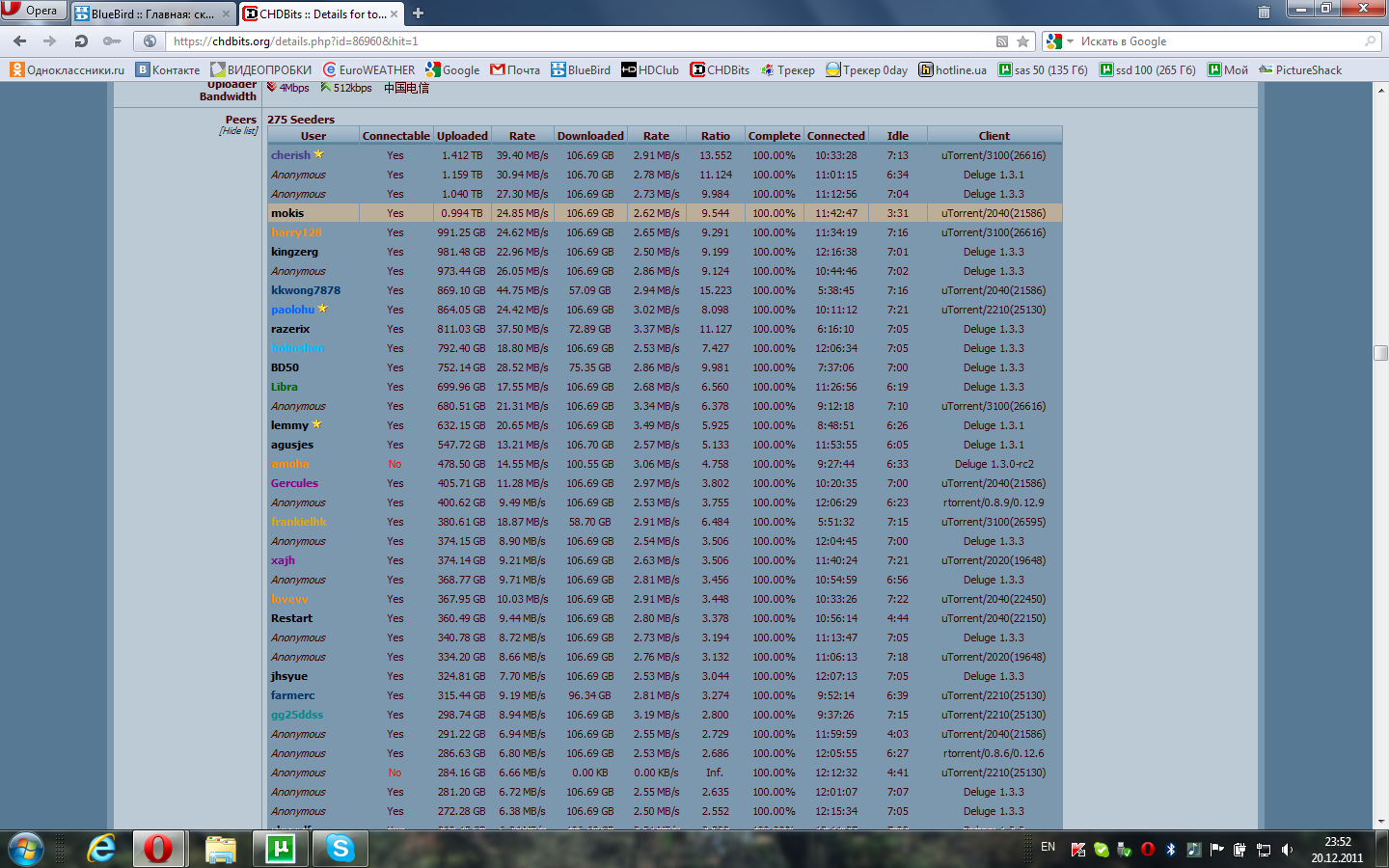1389x868 pixels.
Task: Select the CHDBits Details tab
Action: click(322, 14)
